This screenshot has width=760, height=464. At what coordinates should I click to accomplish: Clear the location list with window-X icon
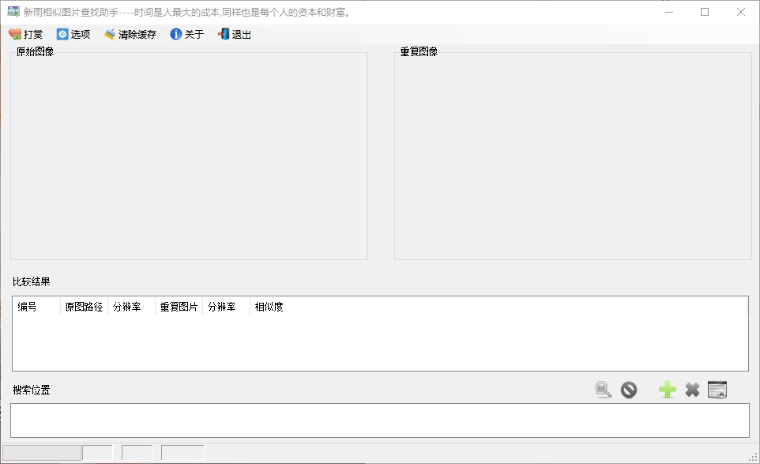pyautogui.click(x=717, y=390)
